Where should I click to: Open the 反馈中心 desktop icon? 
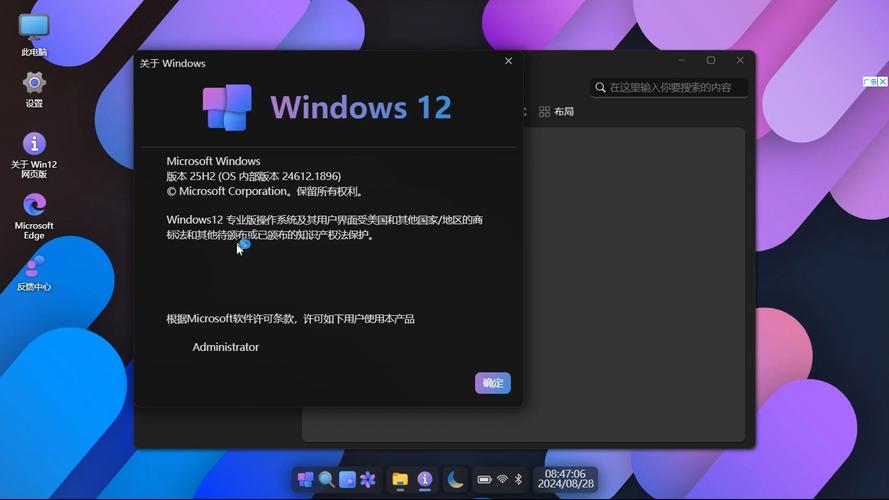(x=34, y=273)
